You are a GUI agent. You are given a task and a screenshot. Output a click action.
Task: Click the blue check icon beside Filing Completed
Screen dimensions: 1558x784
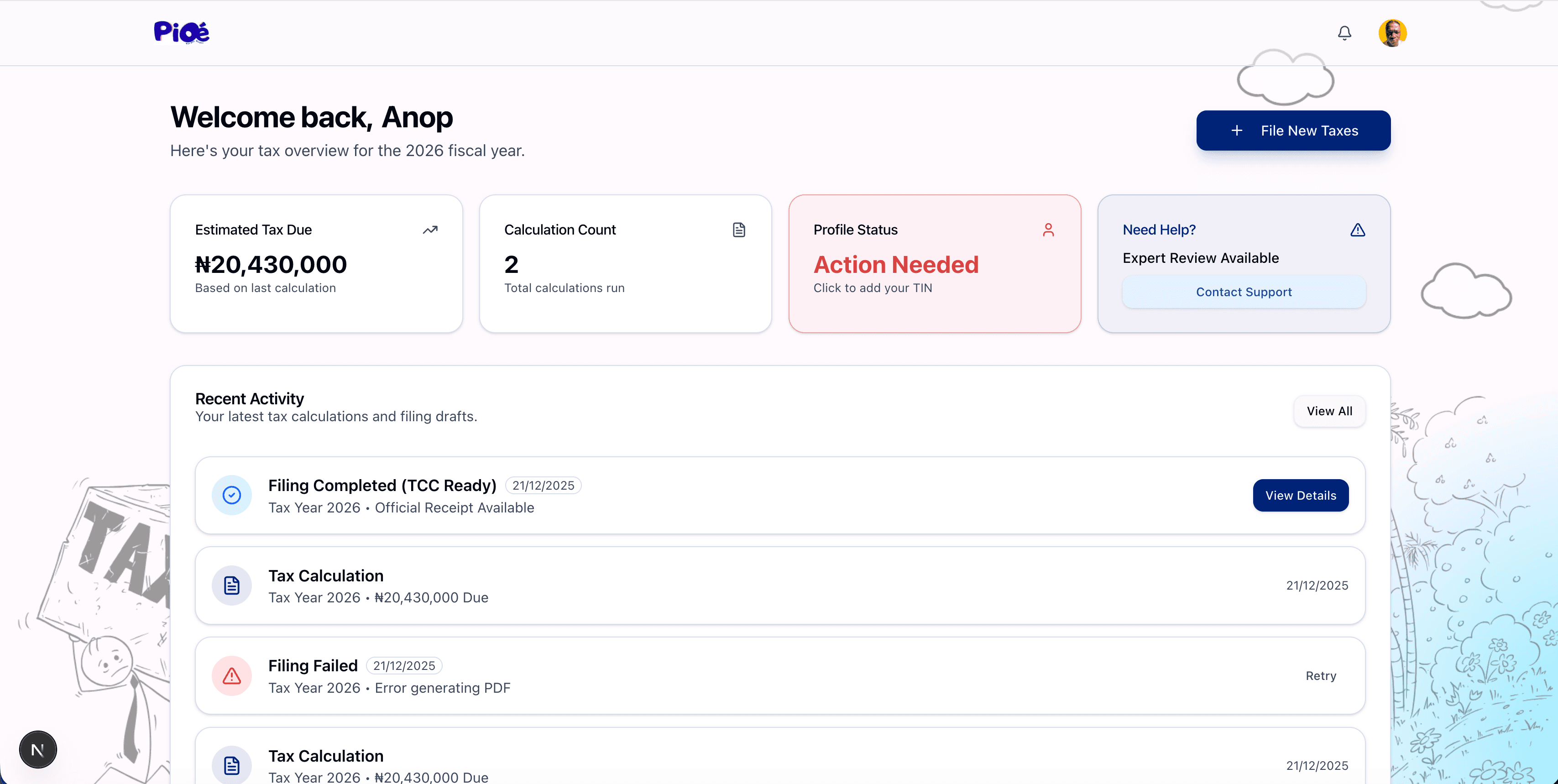(231, 495)
